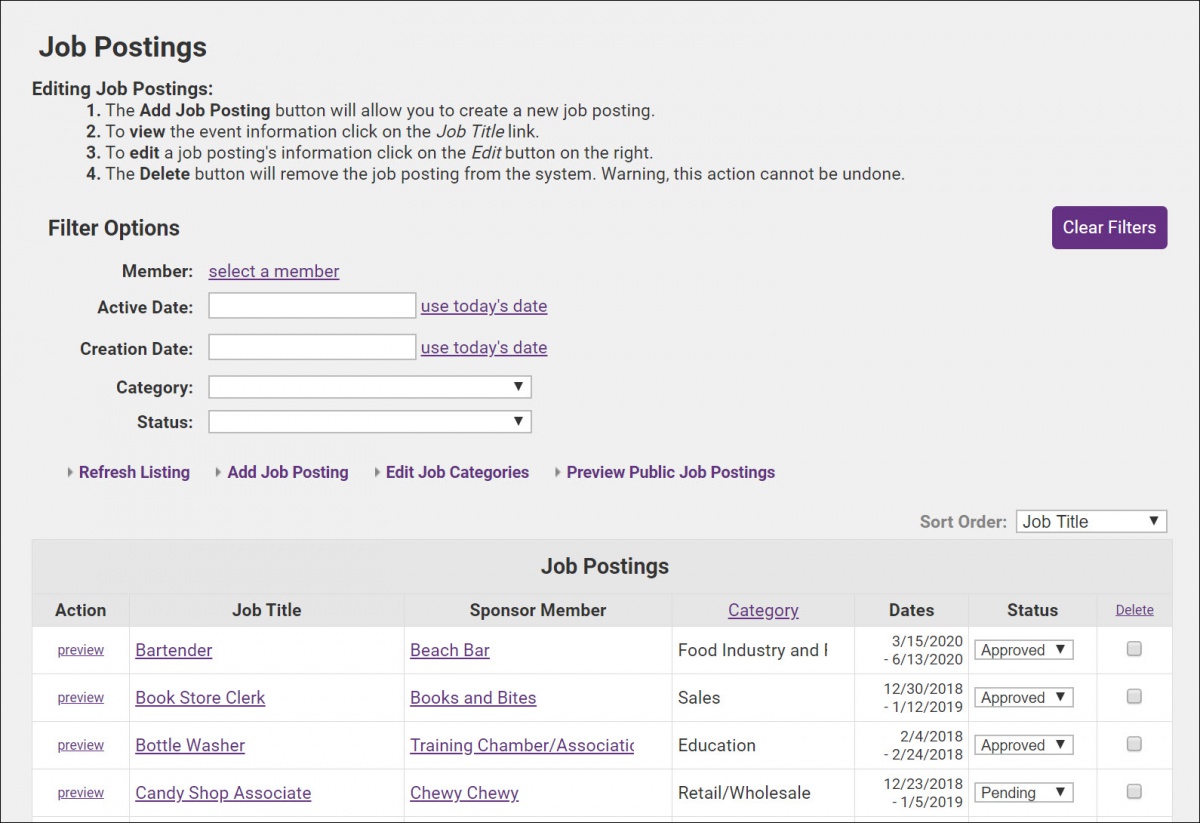Click the Creation Date input field
Viewport: 1200px width, 823px height.
point(312,347)
